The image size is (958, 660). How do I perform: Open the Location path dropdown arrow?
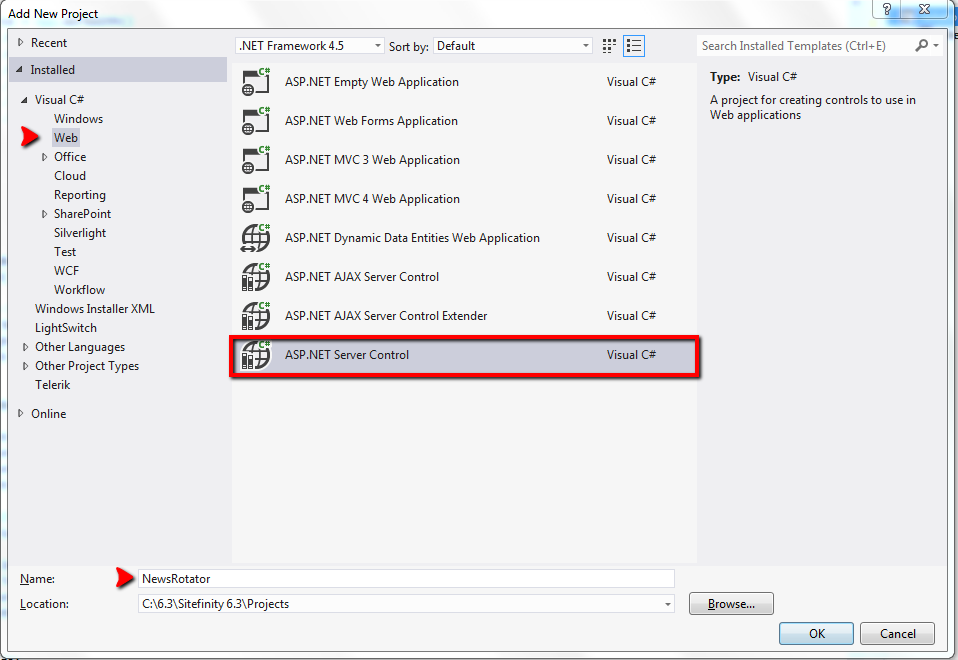668,604
